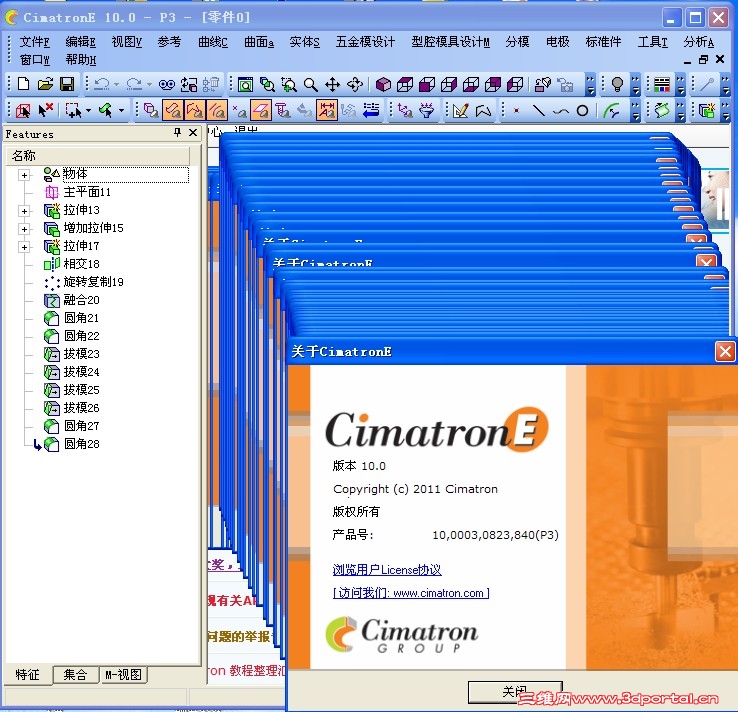Expand the 增加拉伸15 tree node
738x712 pixels.
24,229
